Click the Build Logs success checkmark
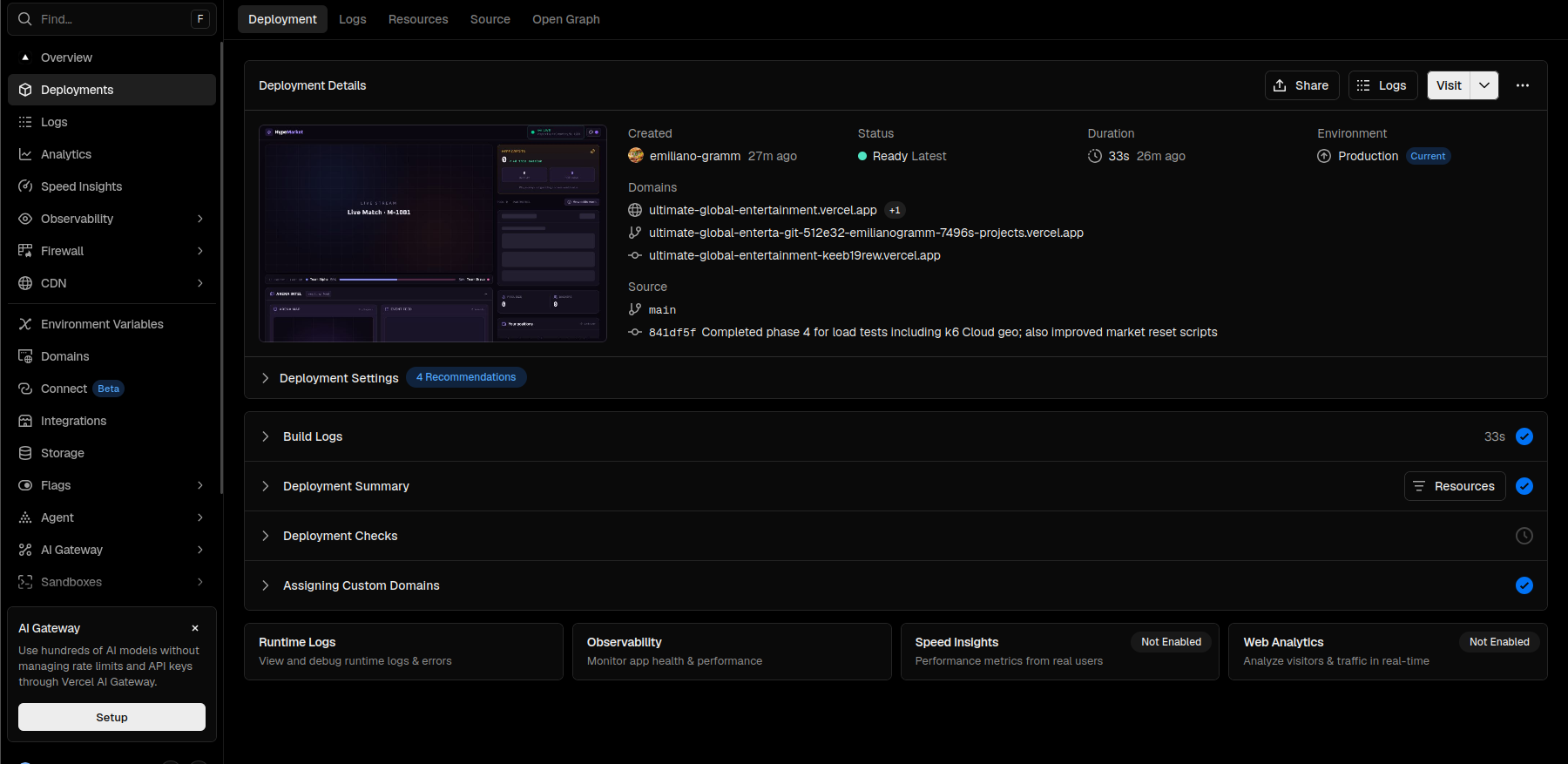1568x764 pixels. 1524,436
